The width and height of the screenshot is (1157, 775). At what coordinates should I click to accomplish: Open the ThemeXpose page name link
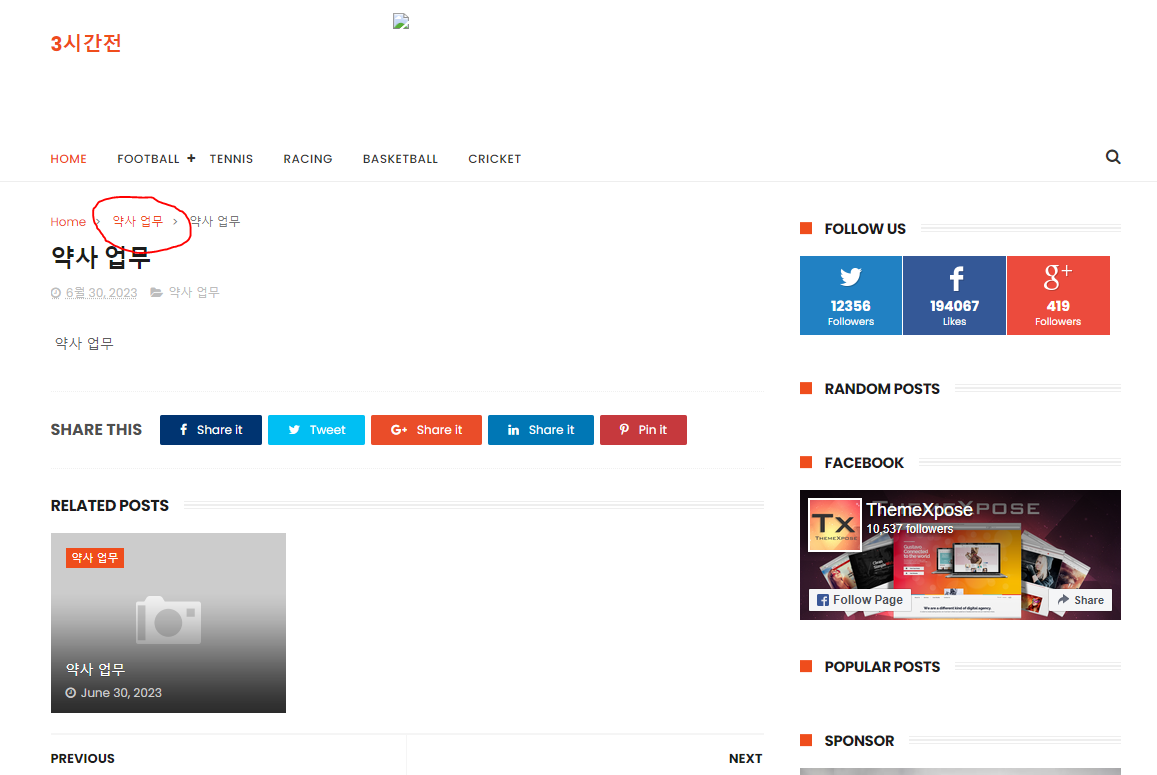(x=919, y=509)
